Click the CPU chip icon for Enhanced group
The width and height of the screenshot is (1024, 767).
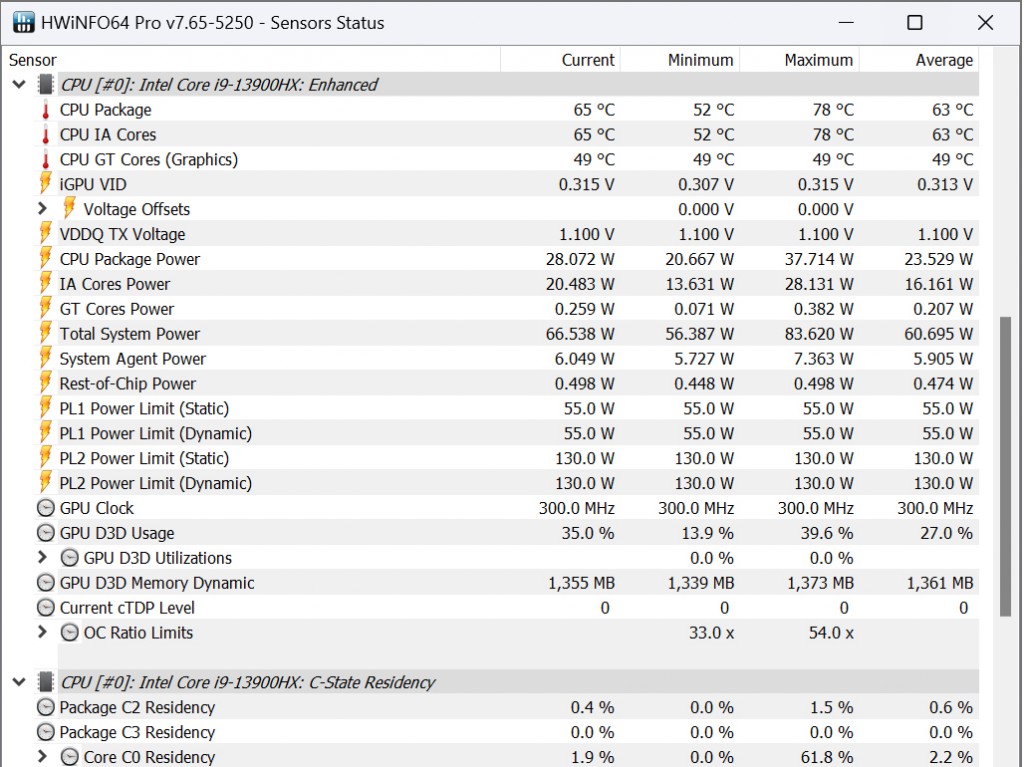[45, 85]
